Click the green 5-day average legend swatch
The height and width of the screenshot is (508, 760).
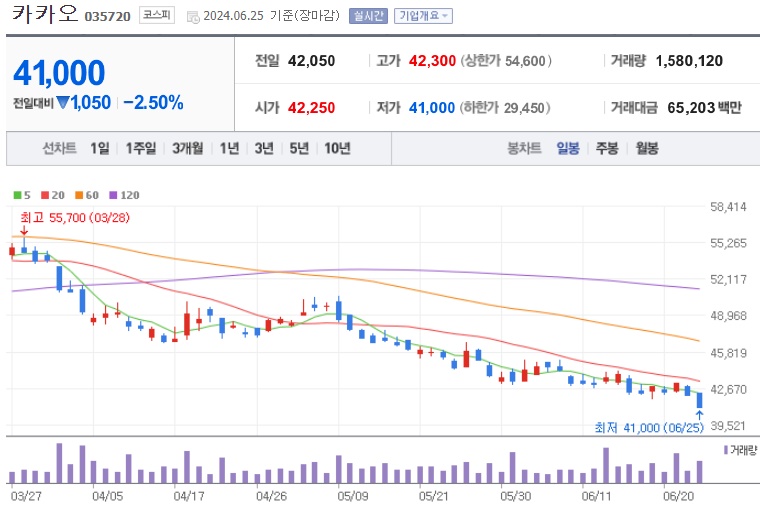[17, 195]
